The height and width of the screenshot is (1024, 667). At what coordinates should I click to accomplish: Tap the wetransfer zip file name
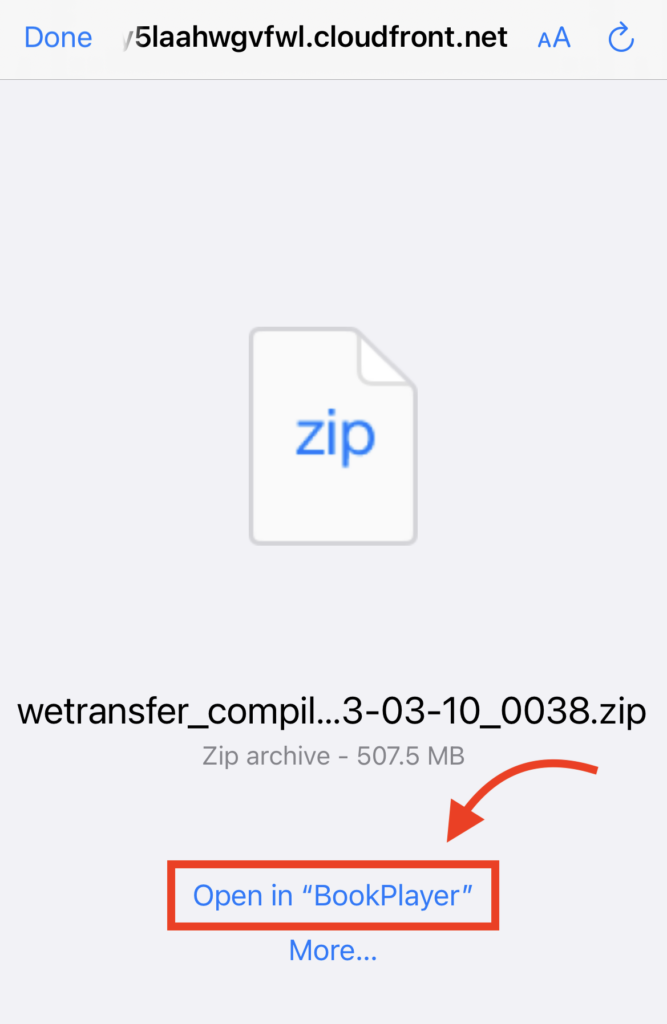tap(332, 711)
